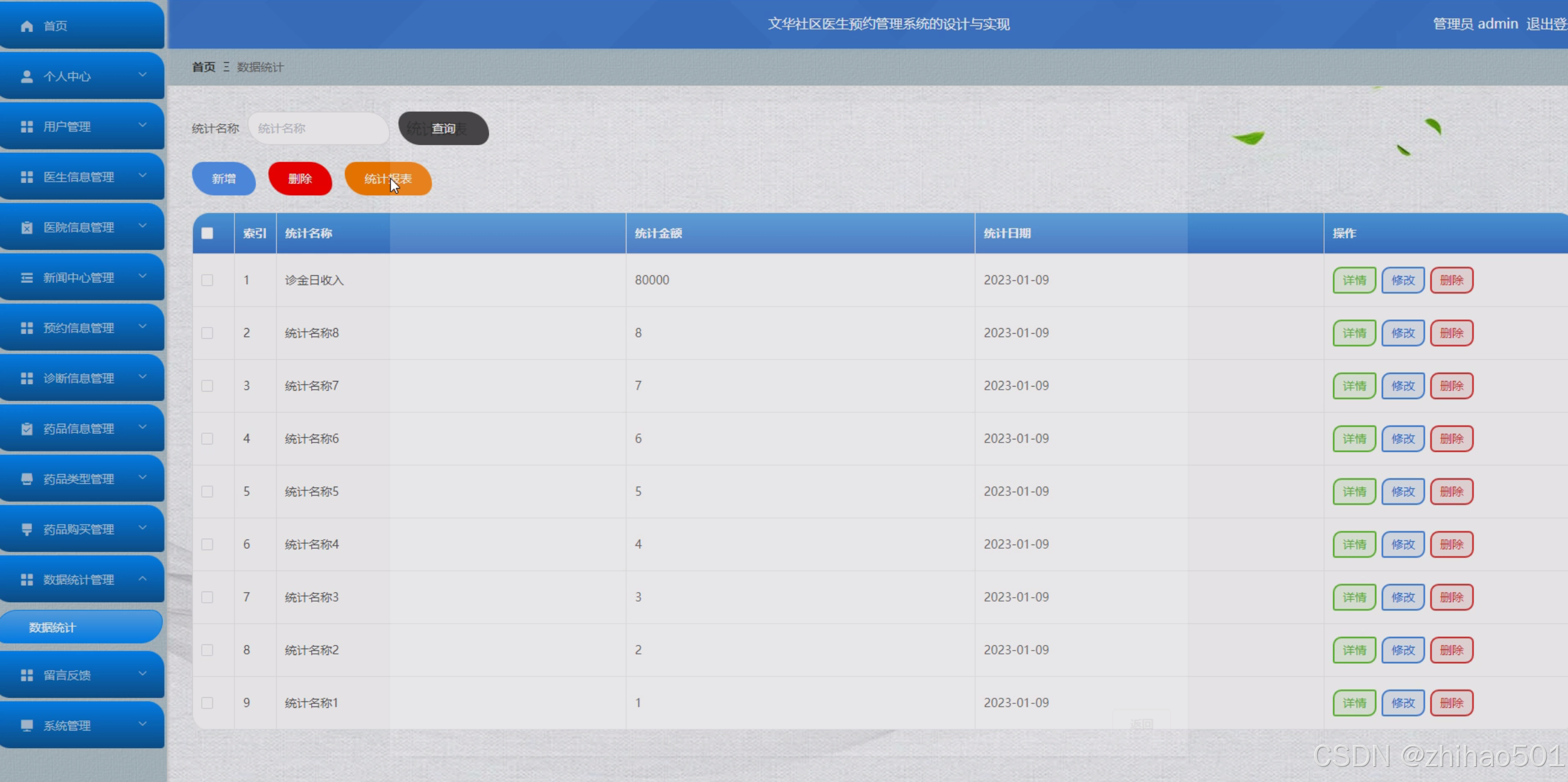
Task: Click the red 删除 batch-delete button
Action: [x=300, y=179]
